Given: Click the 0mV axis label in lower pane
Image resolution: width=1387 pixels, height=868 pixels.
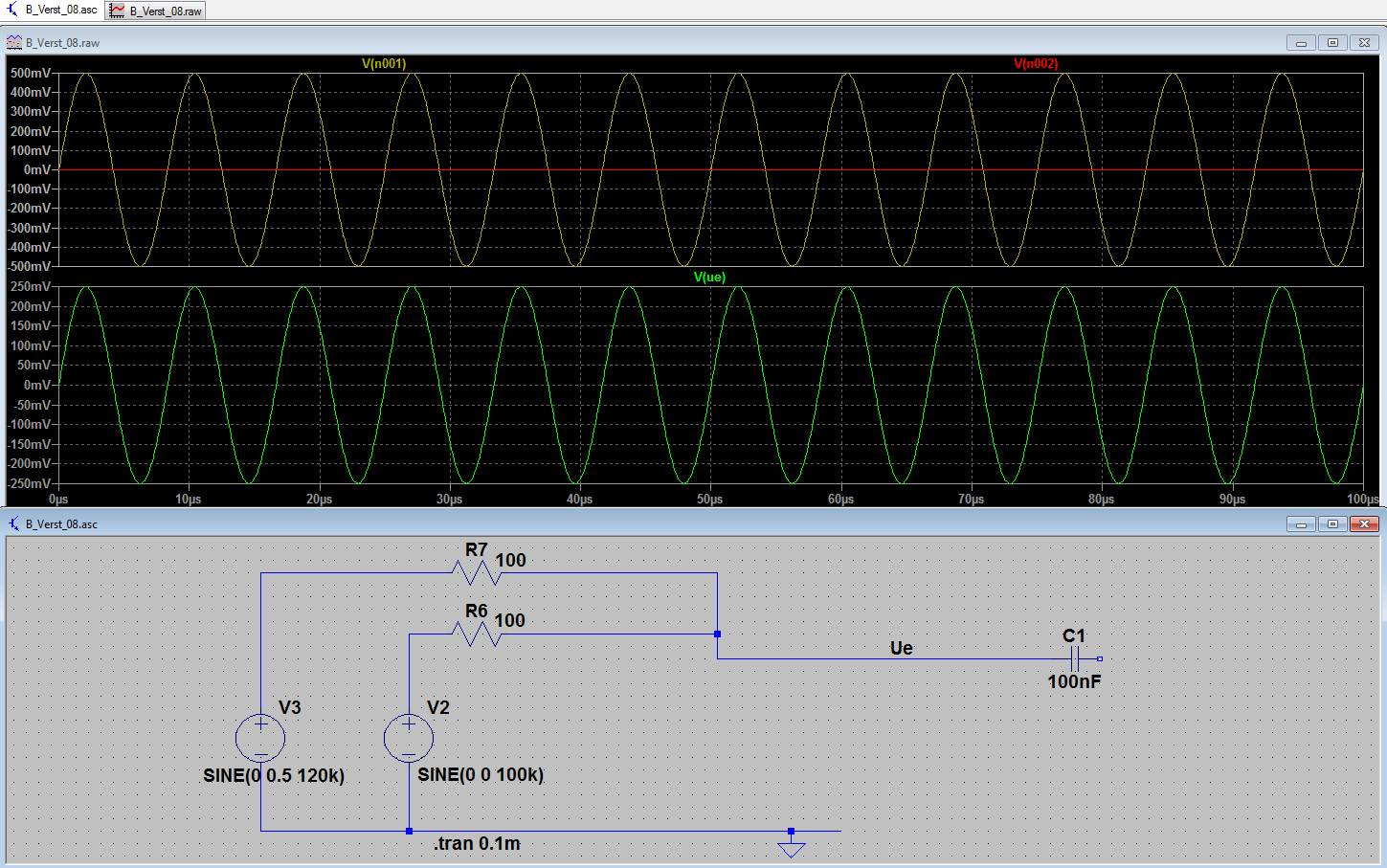Looking at the screenshot, I should click(37, 386).
